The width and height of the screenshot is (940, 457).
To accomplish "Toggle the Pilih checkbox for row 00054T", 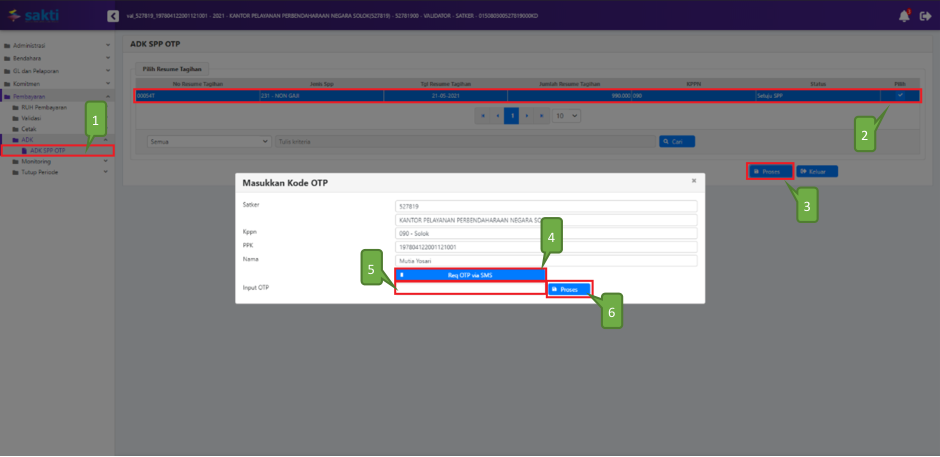I will (x=900, y=95).
